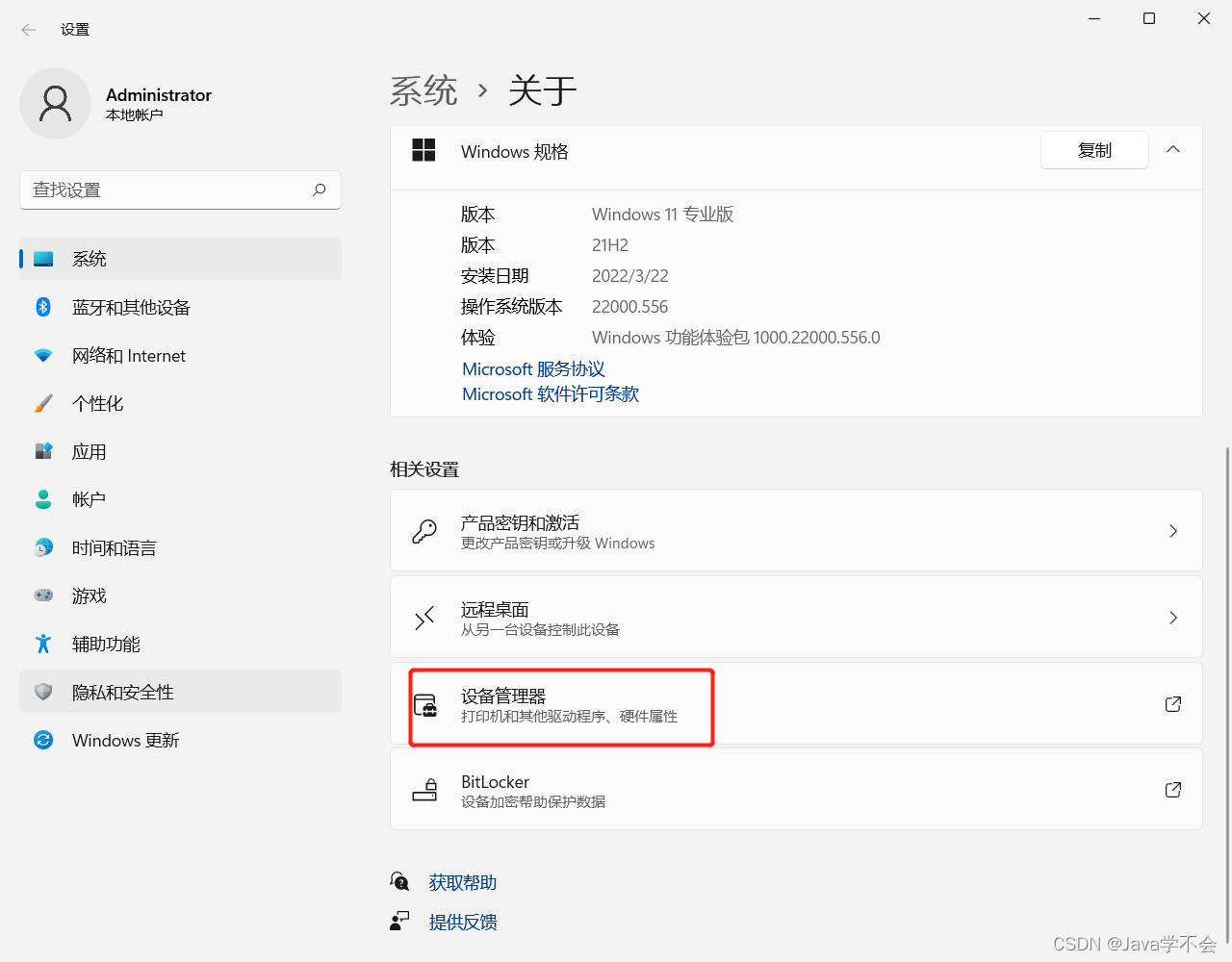Open 游戏 settings page

tap(181, 595)
